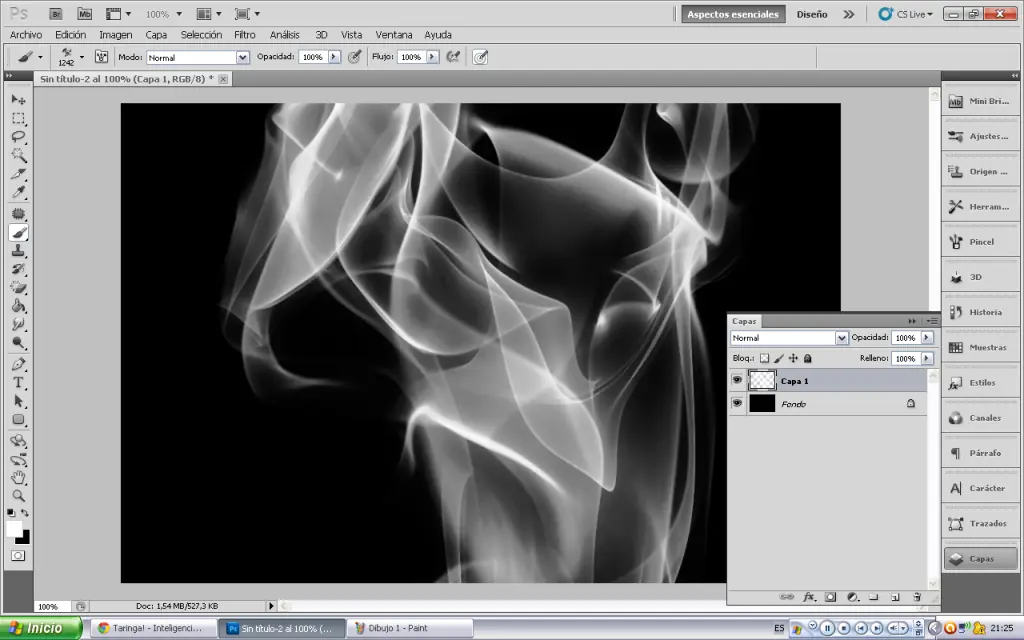Select the Rectangle shape tool

(x=18, y=419)
